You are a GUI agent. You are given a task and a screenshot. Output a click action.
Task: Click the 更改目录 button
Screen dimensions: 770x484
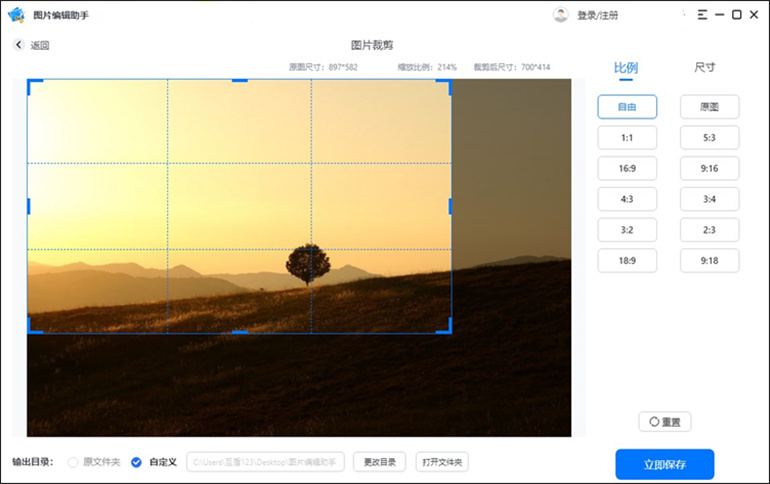point(380,462)
